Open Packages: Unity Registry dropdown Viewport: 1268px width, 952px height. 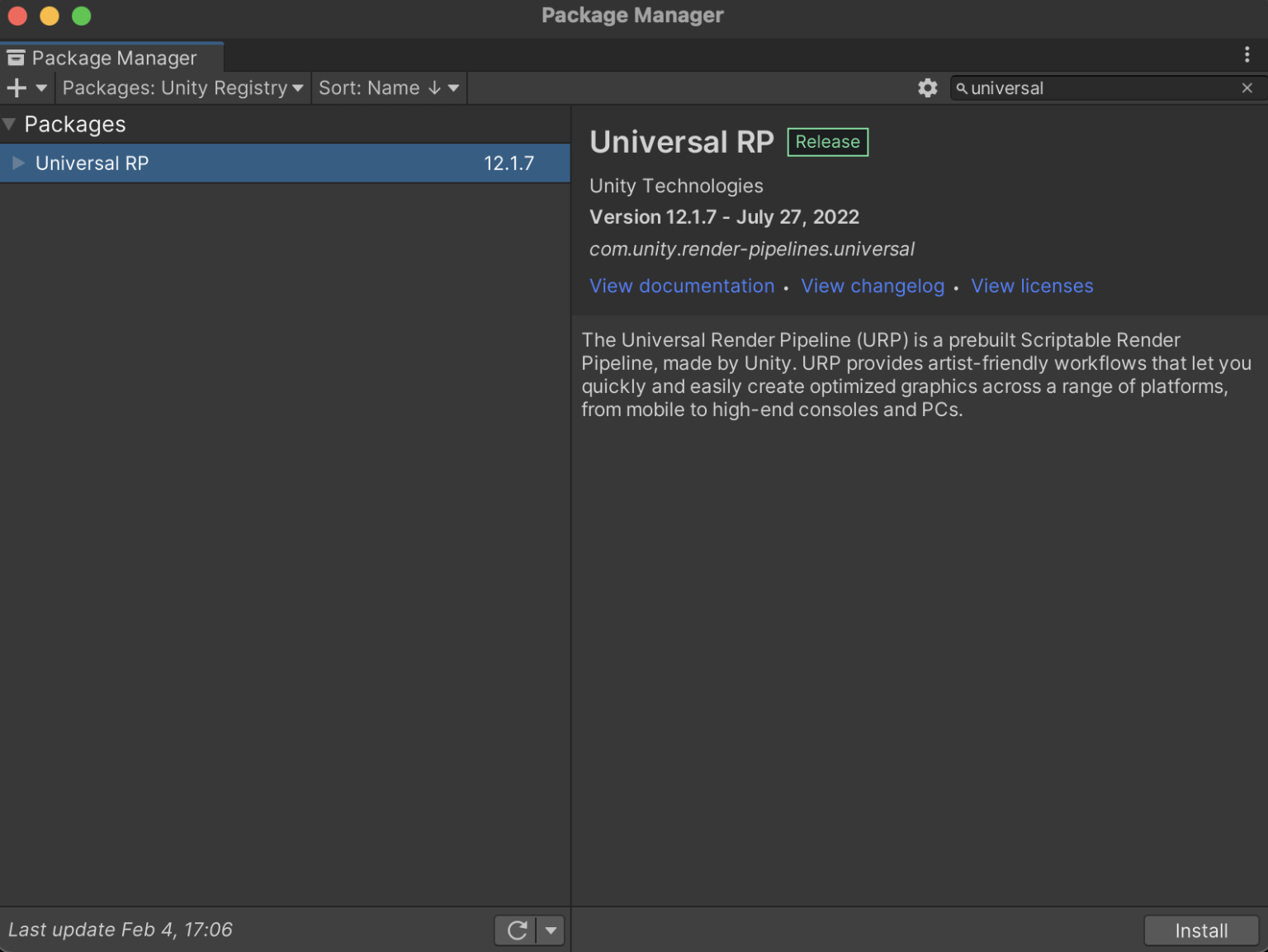click(x=182, y=88)
